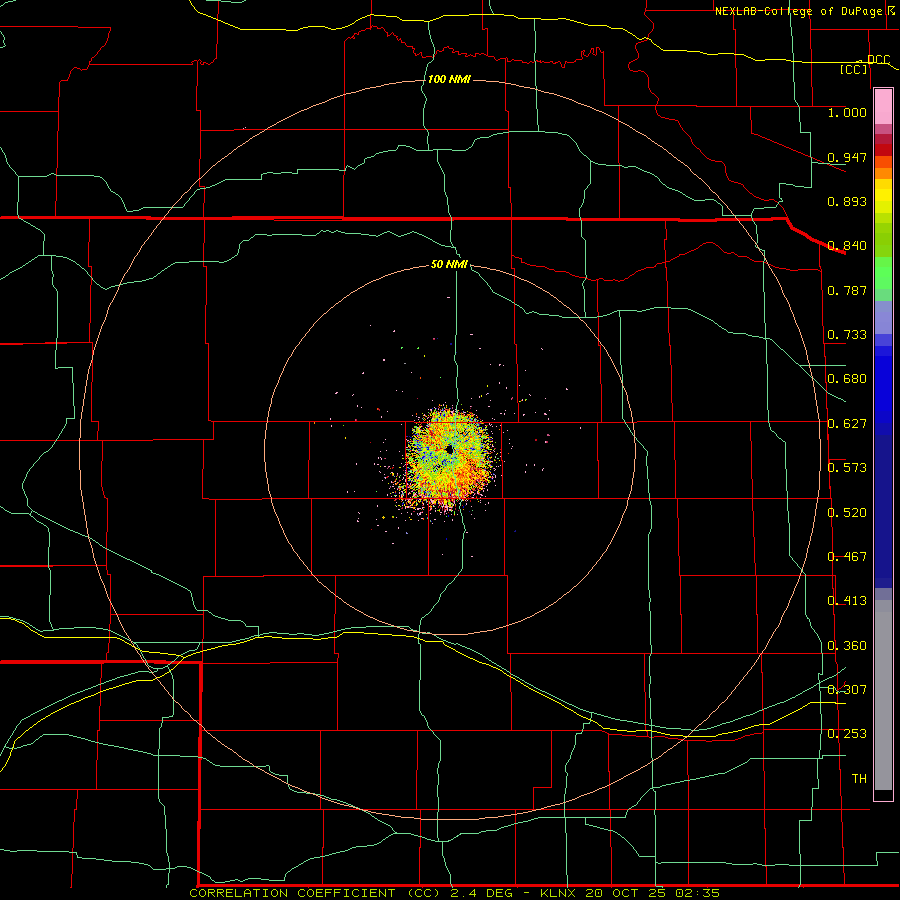The width and height of the screenshot is (900, 900).
Task: Click the 0.680 color scale value
Action: tap(847, 379)
